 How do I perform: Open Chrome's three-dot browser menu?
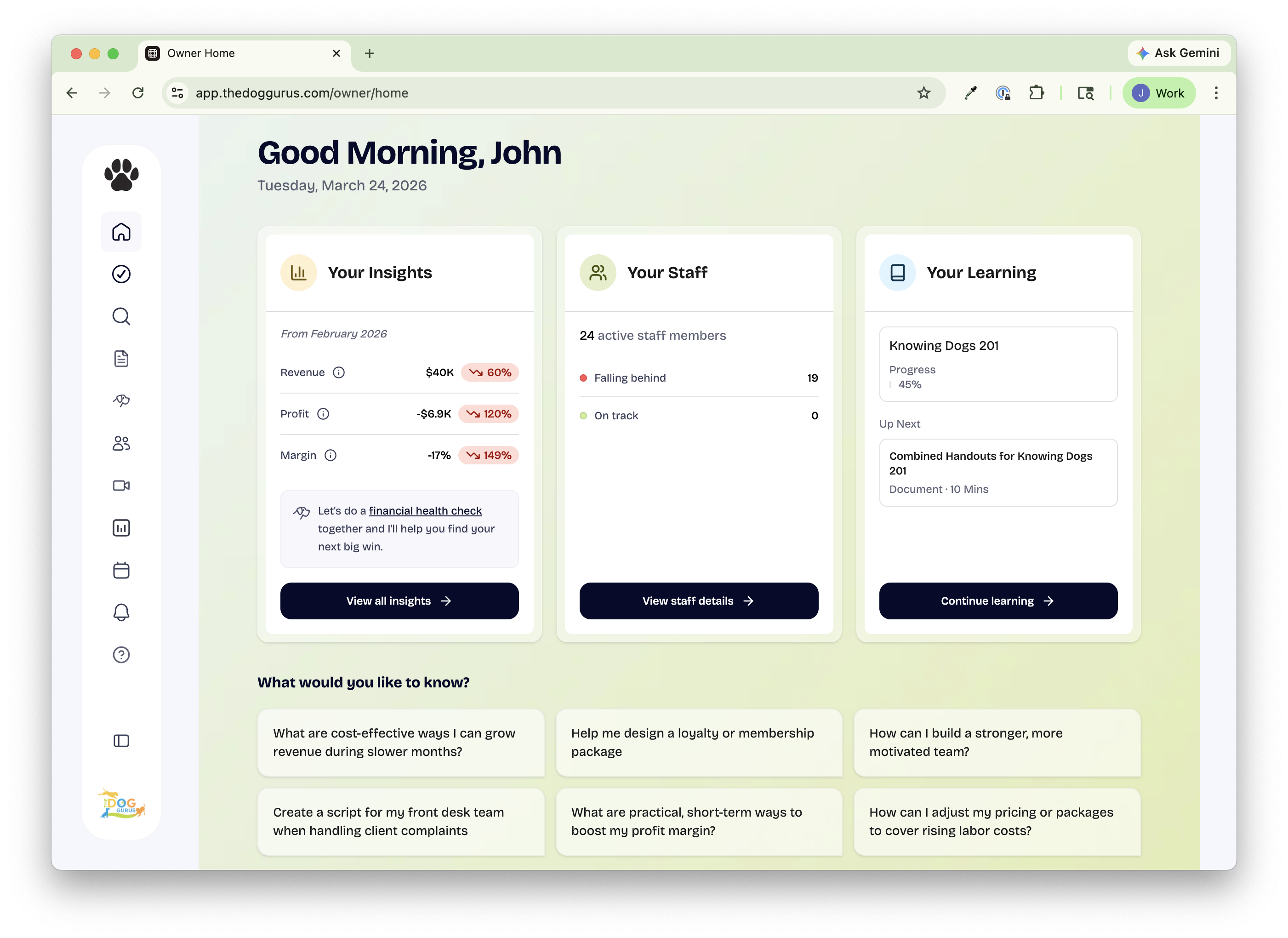pyautogui.click(x=1216, y=92)
